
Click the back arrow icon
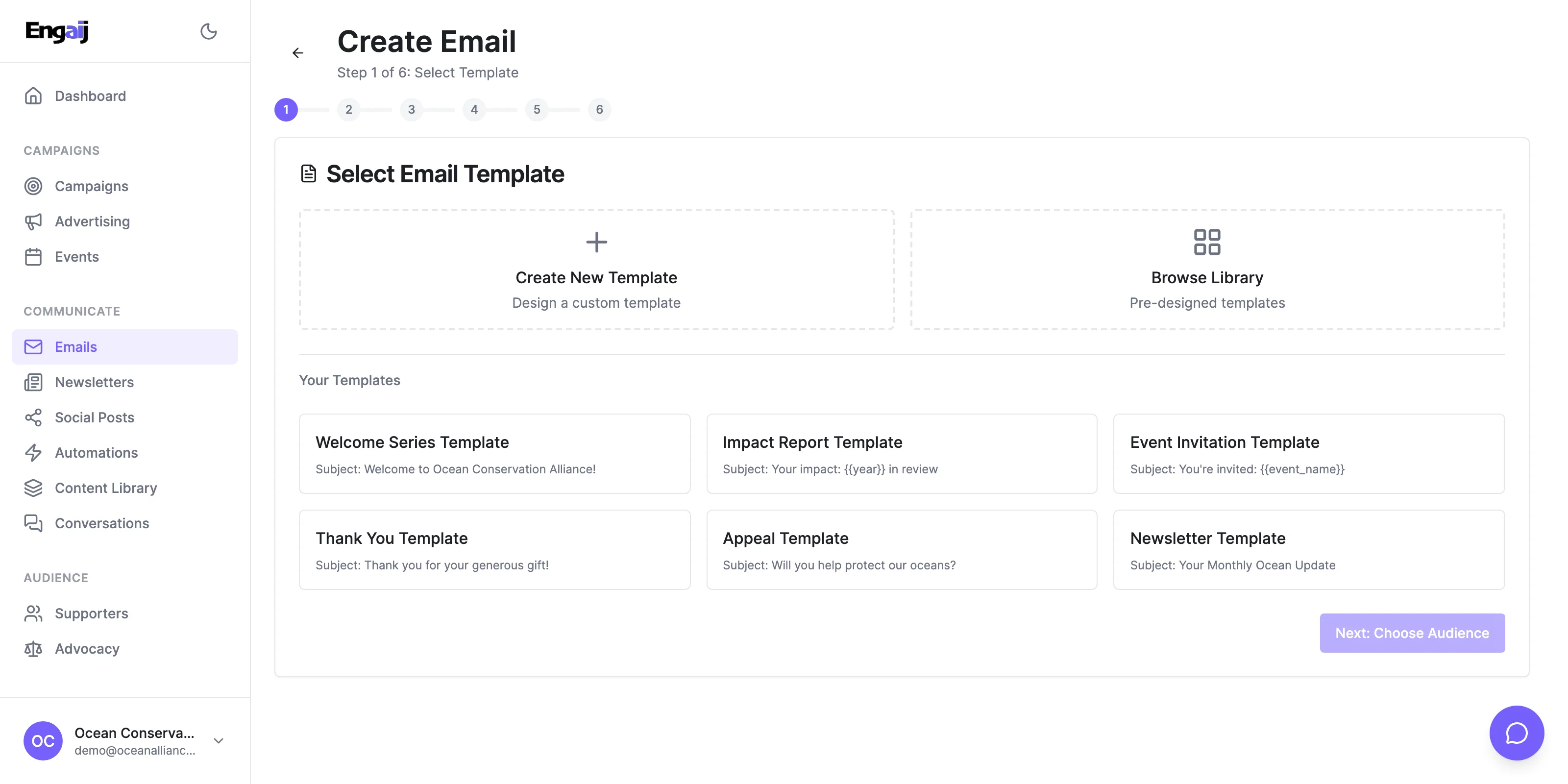tap(297, 53)
